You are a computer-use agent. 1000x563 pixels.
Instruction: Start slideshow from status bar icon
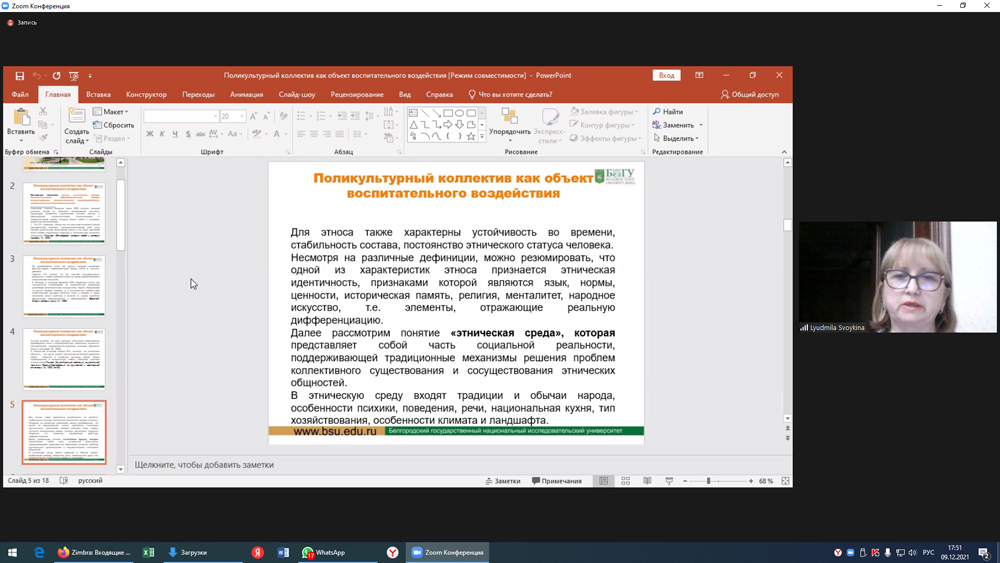(669, 481)
